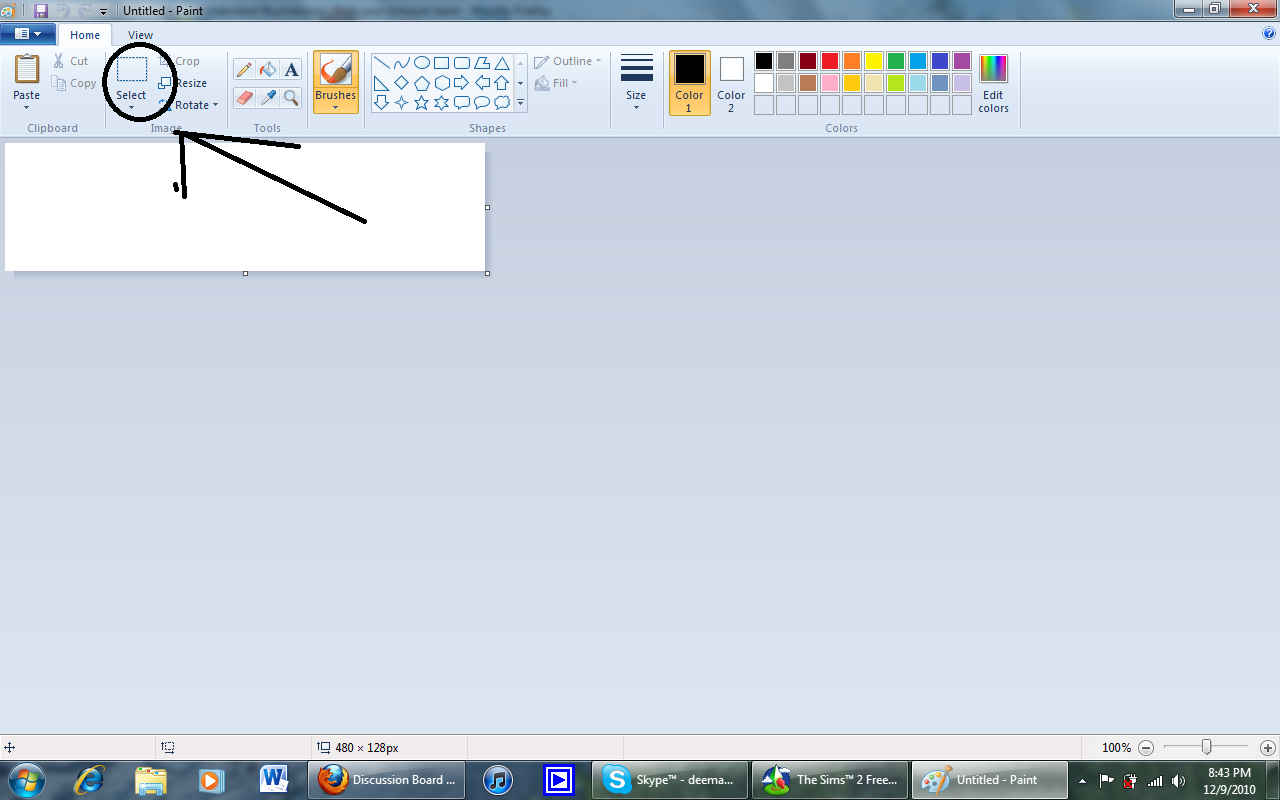Select the Magnifier tool
The height and width of the screenshot is (800, 1280).
tap(290, 99)
